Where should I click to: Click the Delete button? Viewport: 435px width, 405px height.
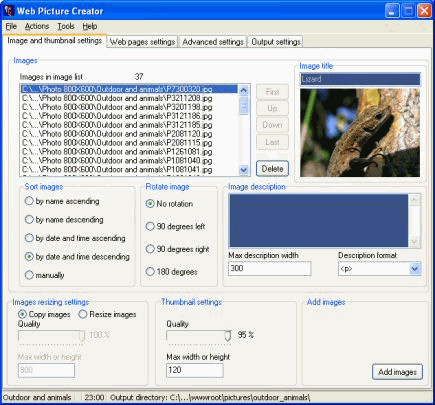tap(272, 169)
